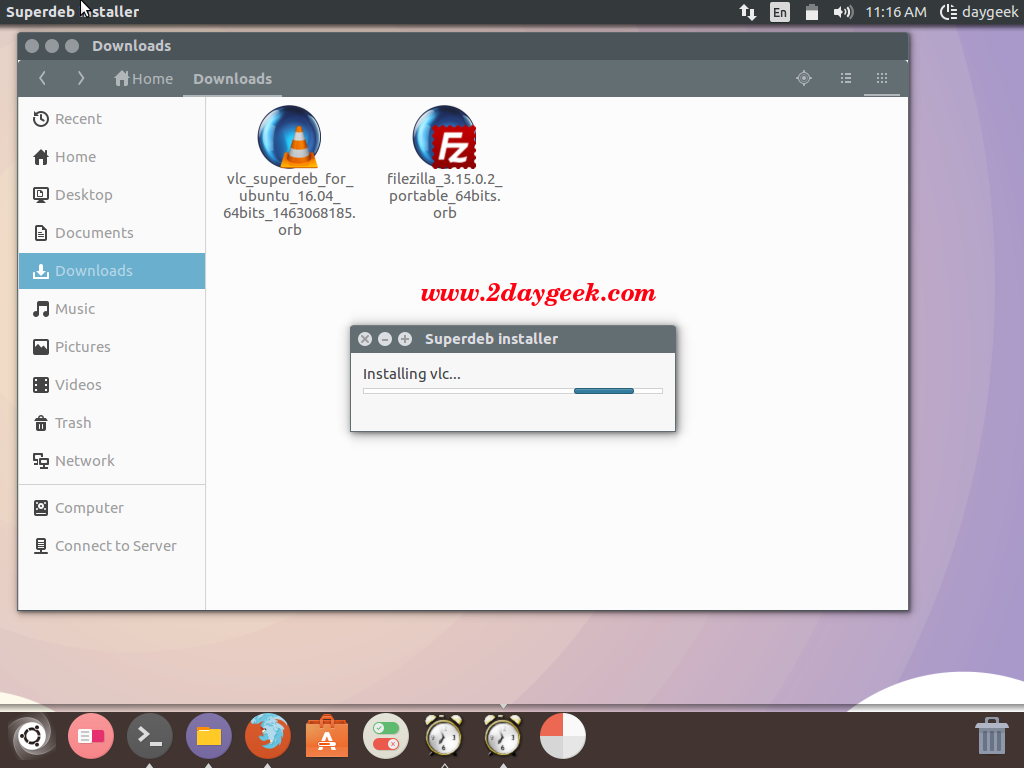Minimize the Superdeb installer dialog
The image size is (1024, 768).
[x=385, y=339]
